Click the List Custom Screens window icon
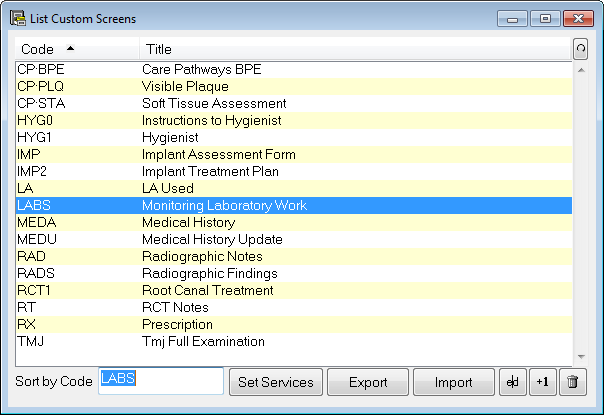Viewport: 604px width, 415px height. point(18,18)
